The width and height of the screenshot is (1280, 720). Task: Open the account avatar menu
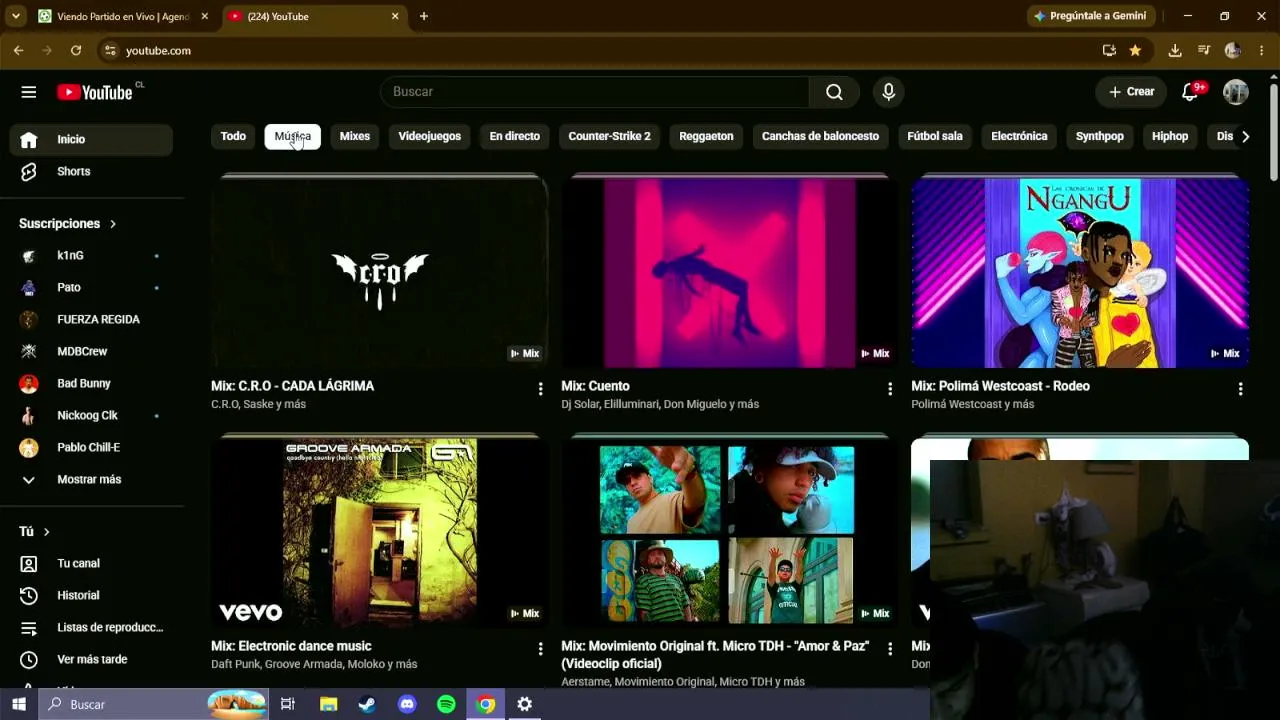(x=1236, y=92)
